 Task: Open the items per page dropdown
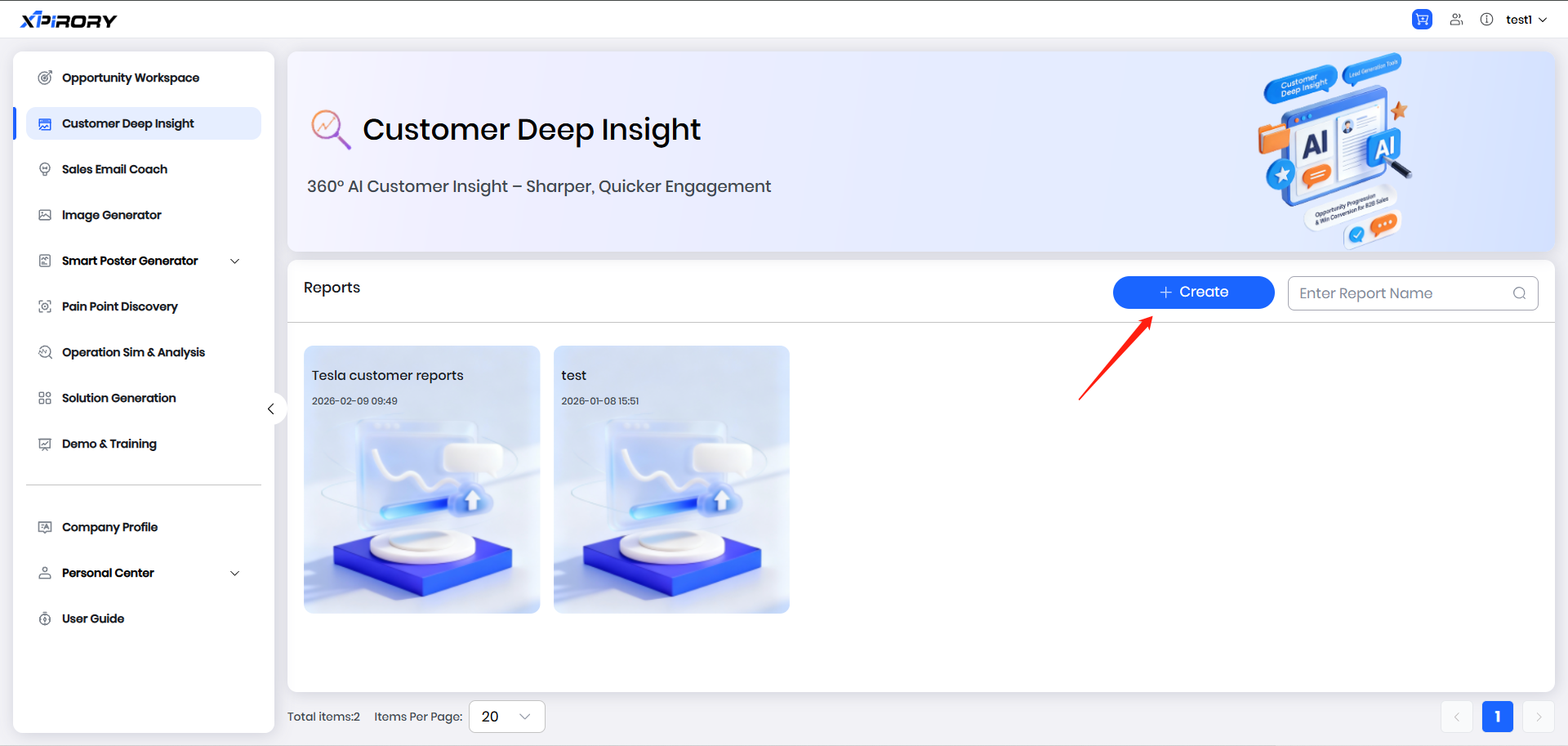(506, 717)
